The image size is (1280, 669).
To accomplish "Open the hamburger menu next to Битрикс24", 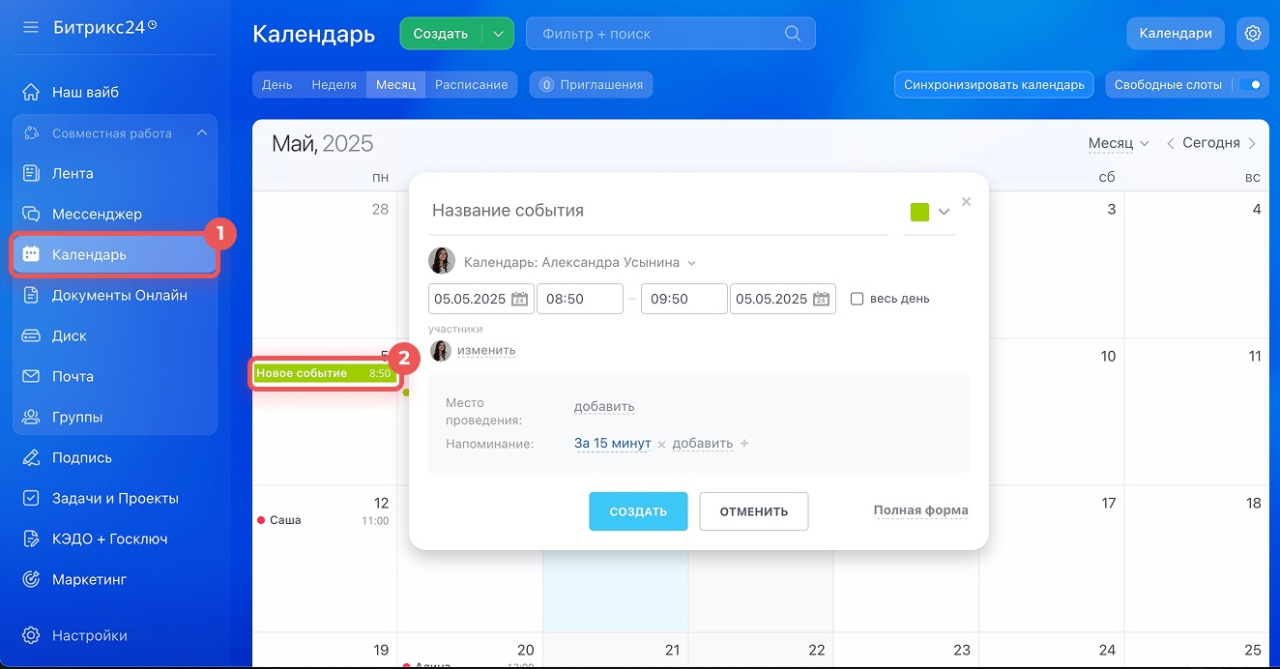I will 31,27.
